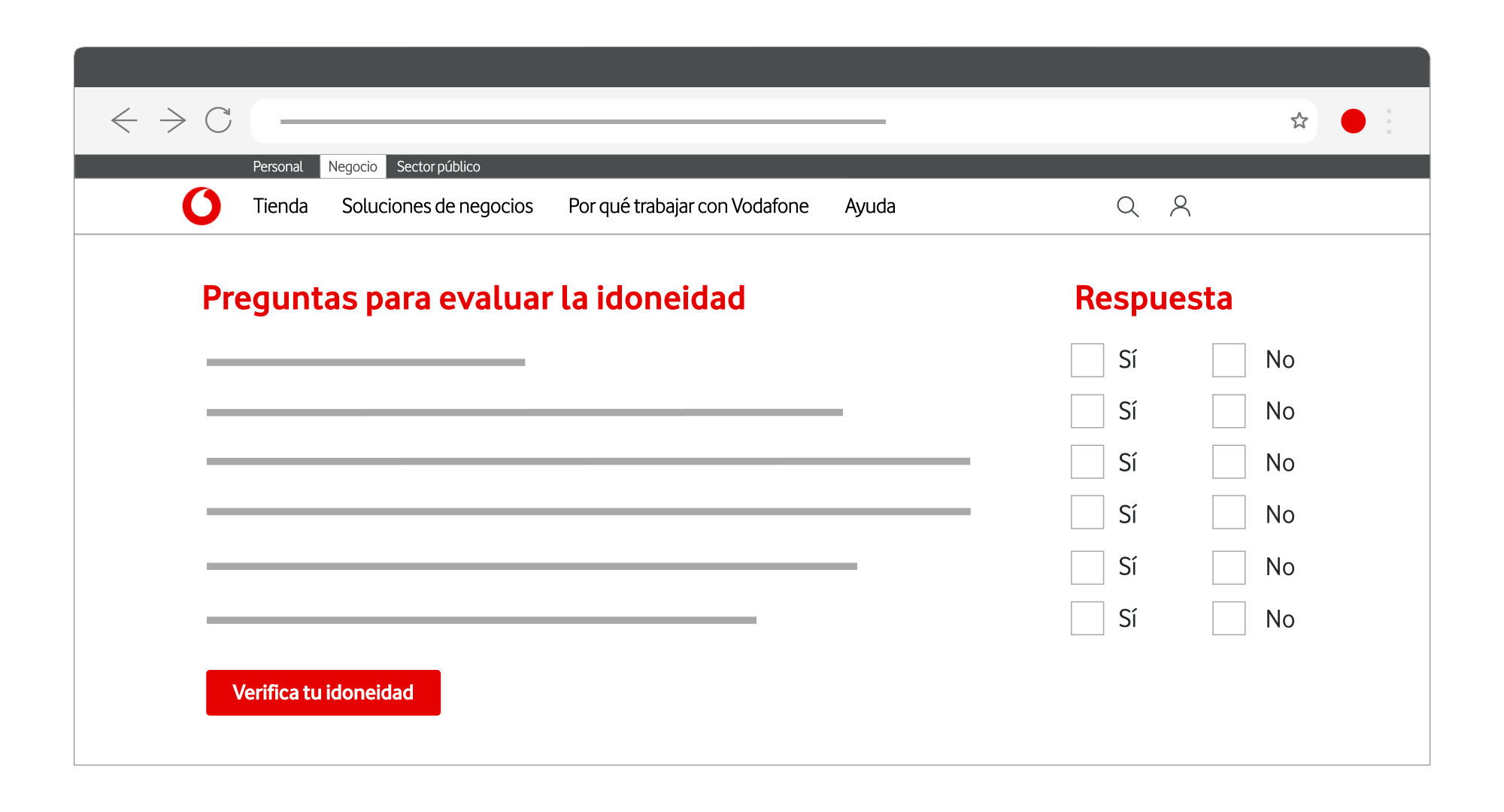The image size is (1504, 812).
Task: Reload the page with refresh icon
Action: (x=219, y=120)
